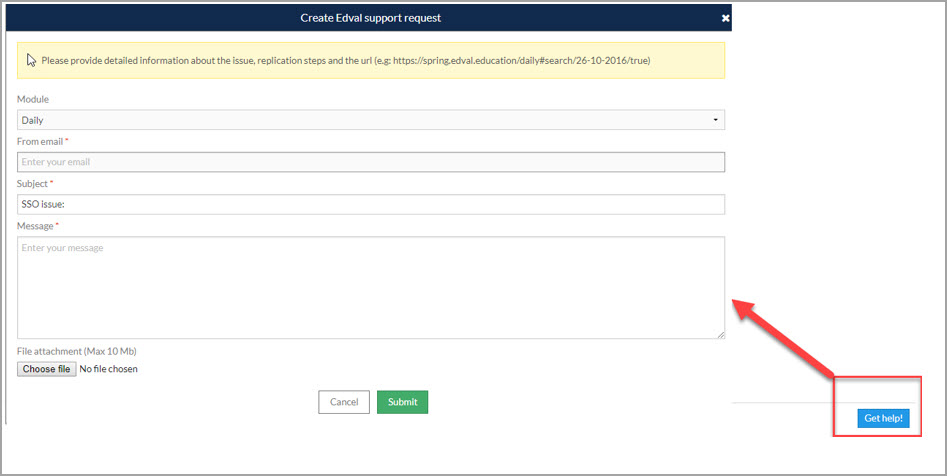Screen dimensions: 947x476
Task: Focus the Message text area
Action: 371,288
